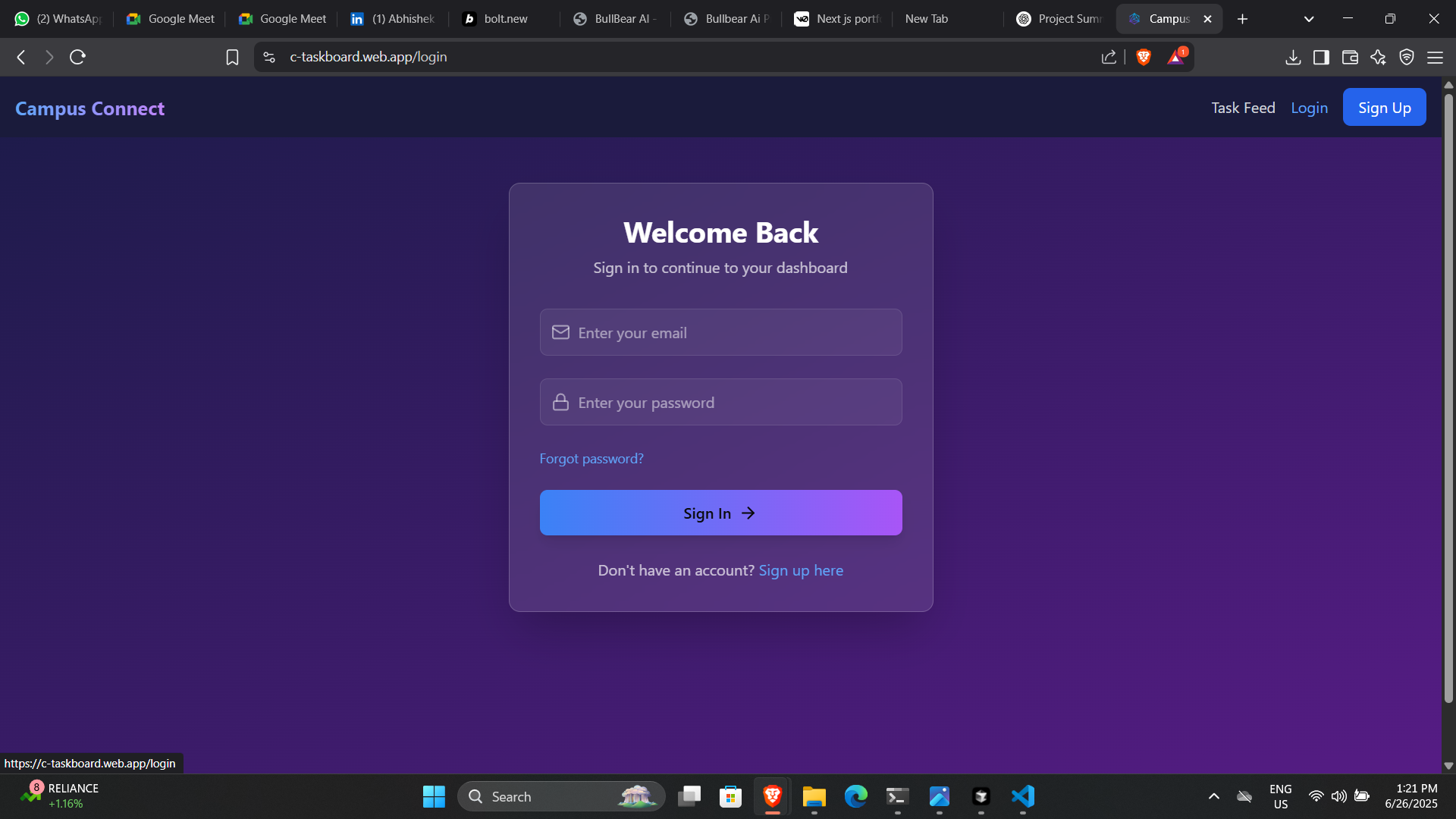Click the Forgot password? link

click(x=591, y=458)
